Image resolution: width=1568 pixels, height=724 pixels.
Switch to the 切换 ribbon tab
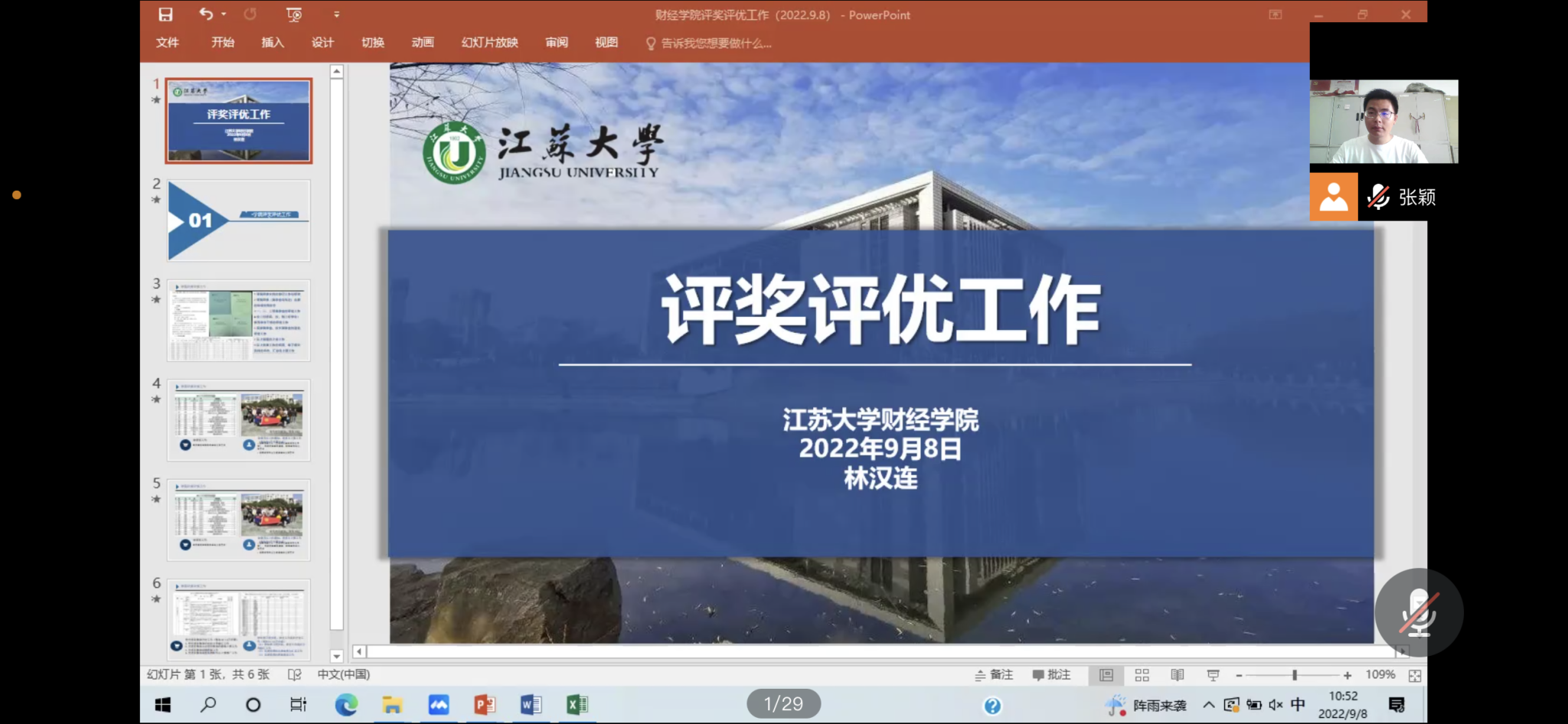[x=373, y=43]
